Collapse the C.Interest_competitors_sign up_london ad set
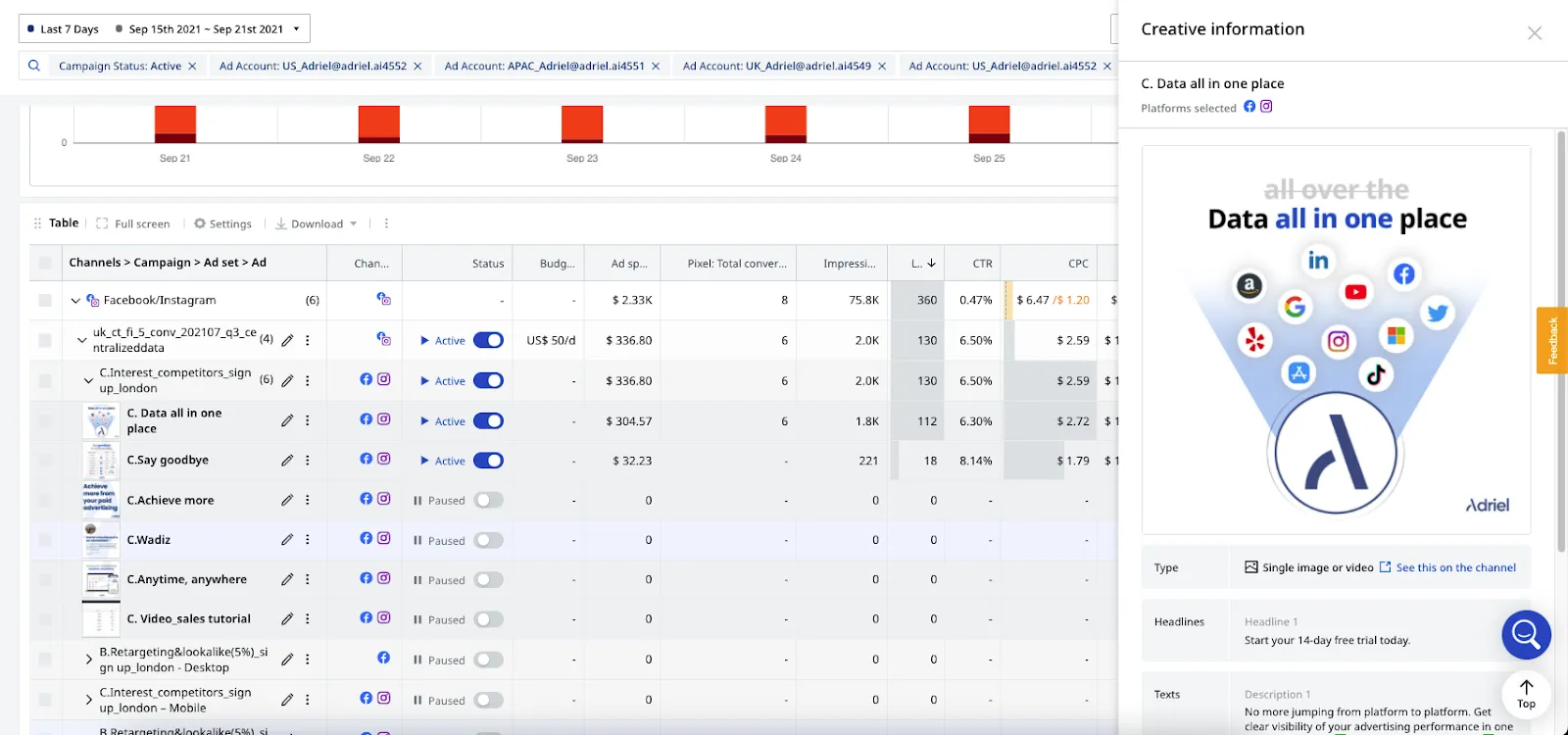1568x735 pixels. pyautogui.click(x=88, y=380)
